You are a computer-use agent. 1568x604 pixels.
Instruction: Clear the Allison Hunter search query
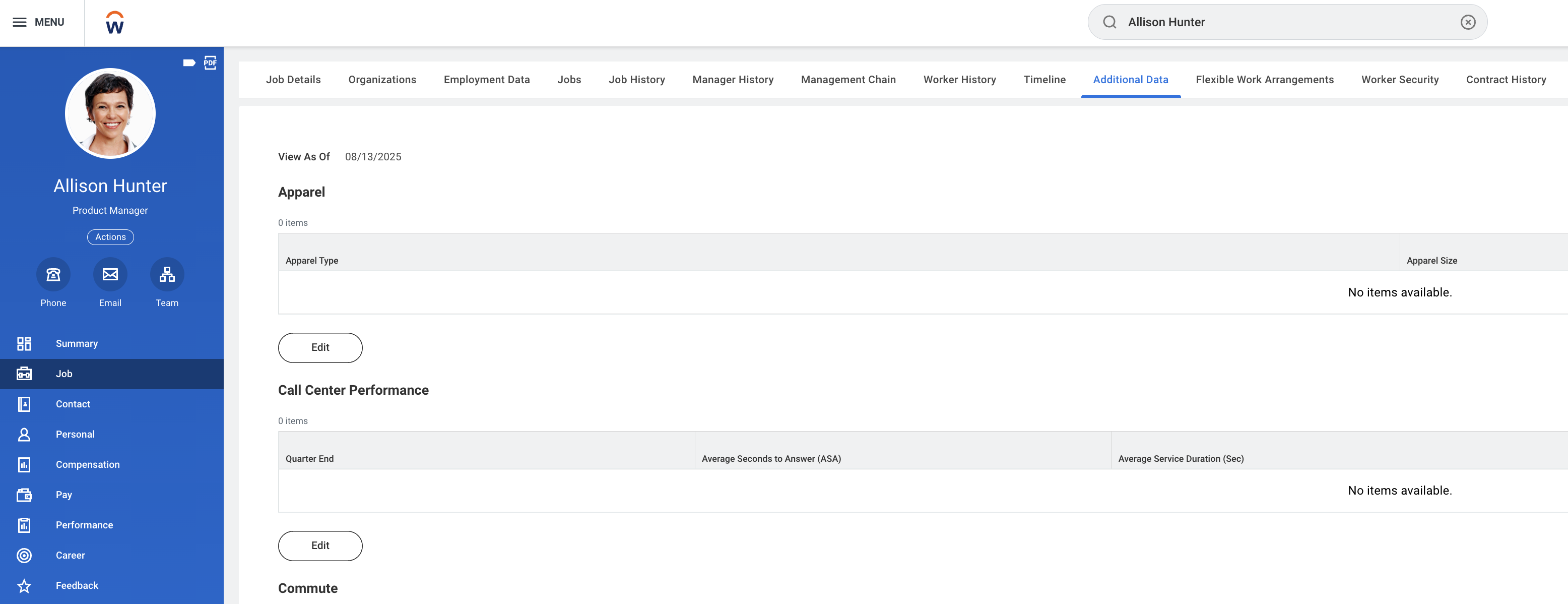point(1468,21)
